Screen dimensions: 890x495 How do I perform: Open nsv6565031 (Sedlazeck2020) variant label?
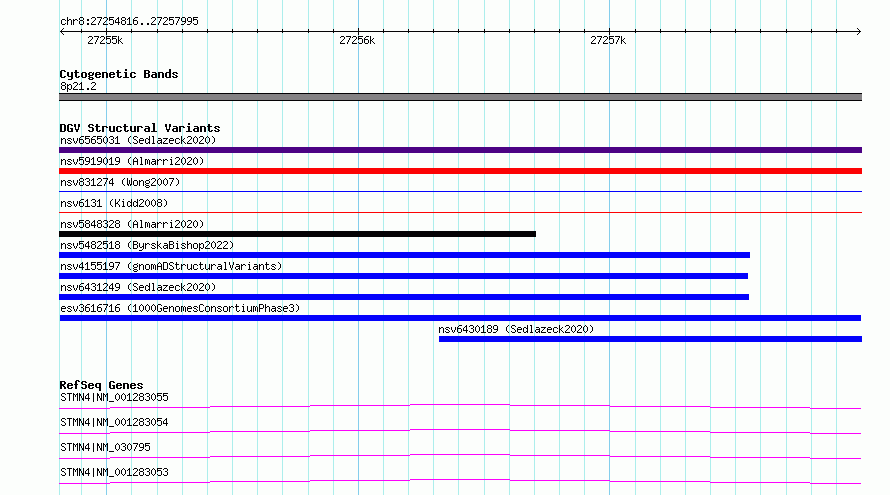(x=138, y=140)
